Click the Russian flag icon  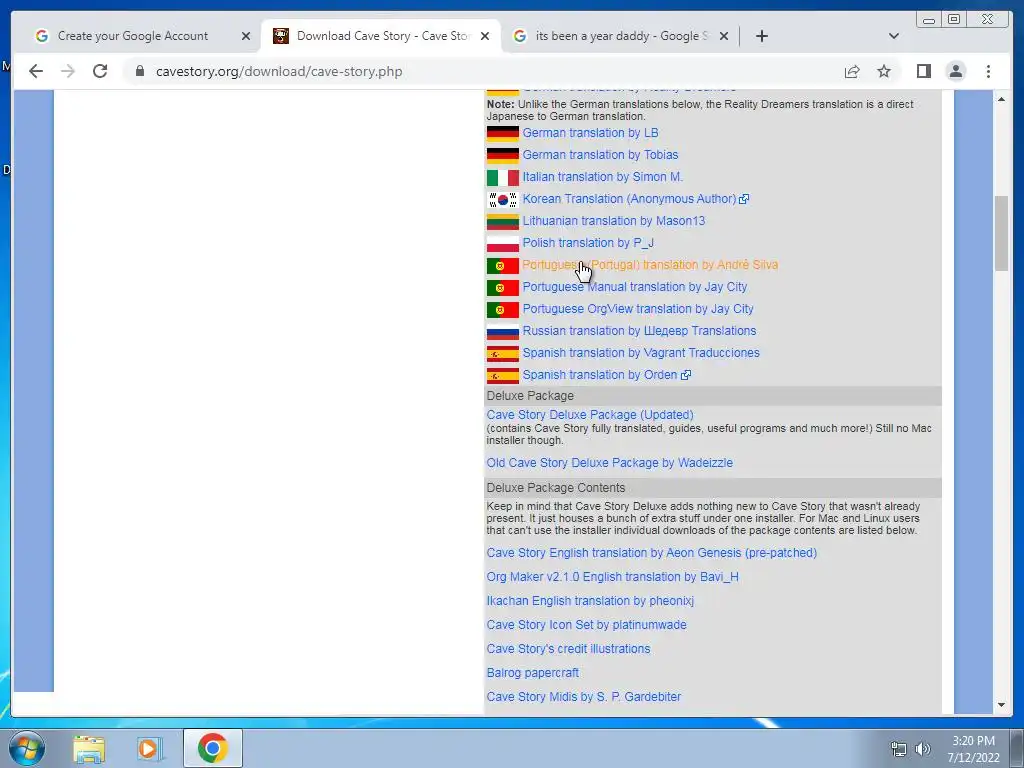tap(502, 332)
